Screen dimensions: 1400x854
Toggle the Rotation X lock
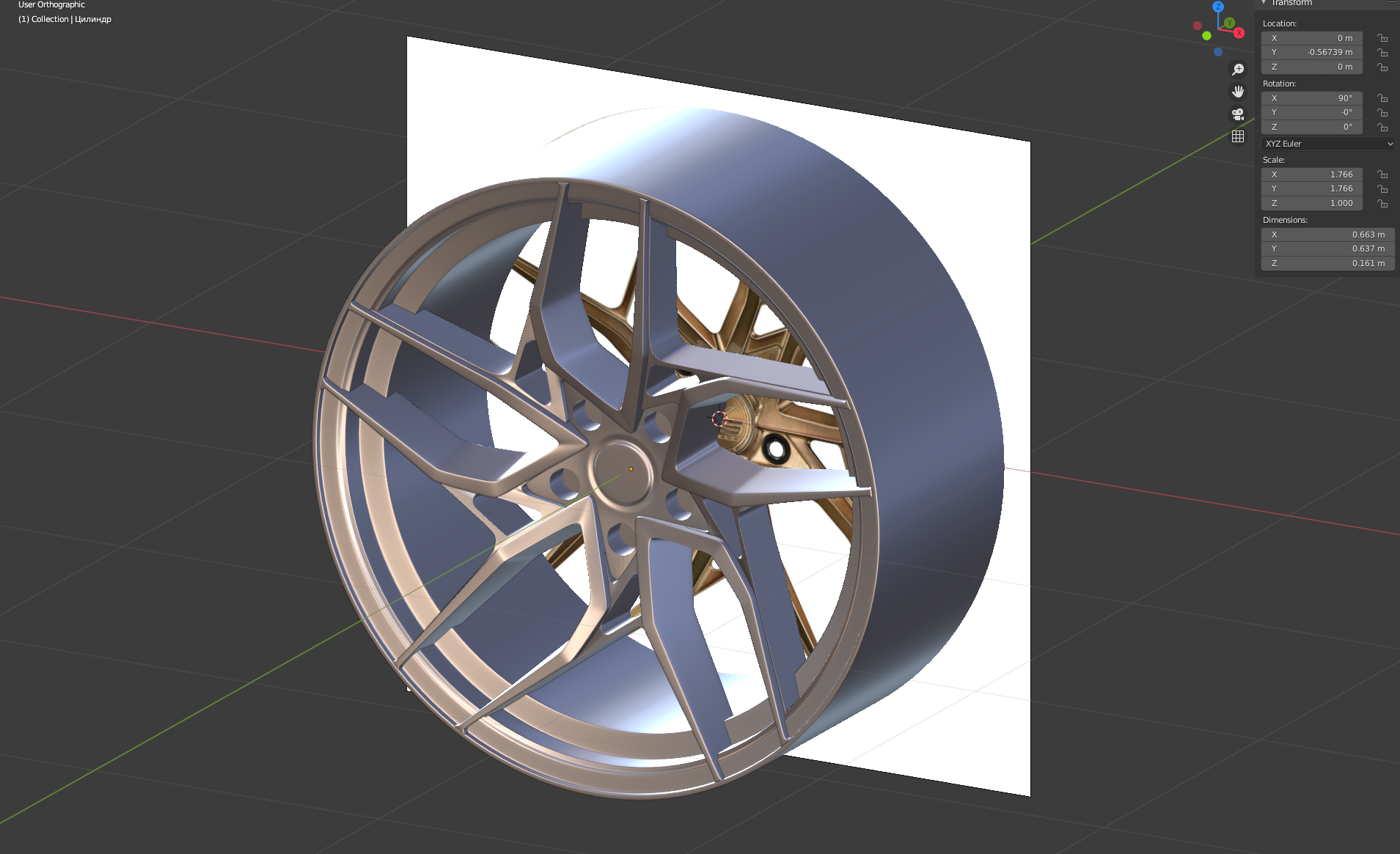(1382, 98)
